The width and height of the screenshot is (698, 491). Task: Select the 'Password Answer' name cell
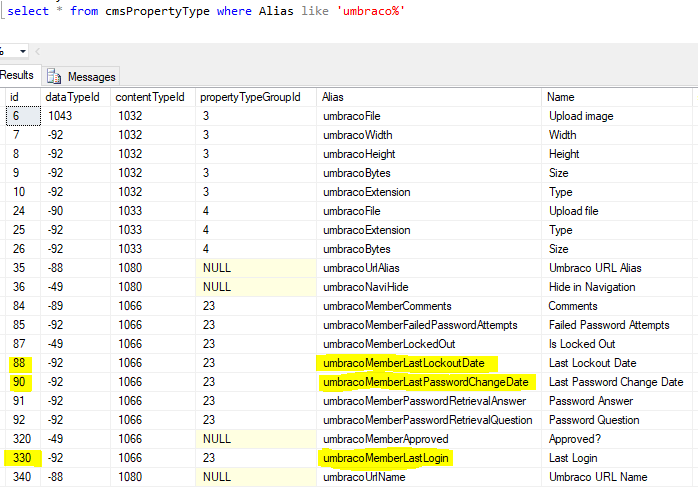pyautogui.click(x=617, y=401)
